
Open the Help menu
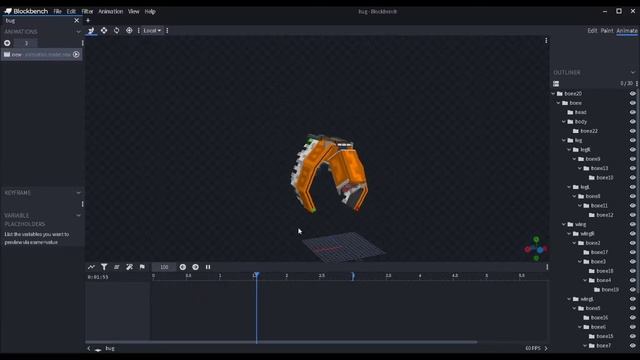[150, 11]
